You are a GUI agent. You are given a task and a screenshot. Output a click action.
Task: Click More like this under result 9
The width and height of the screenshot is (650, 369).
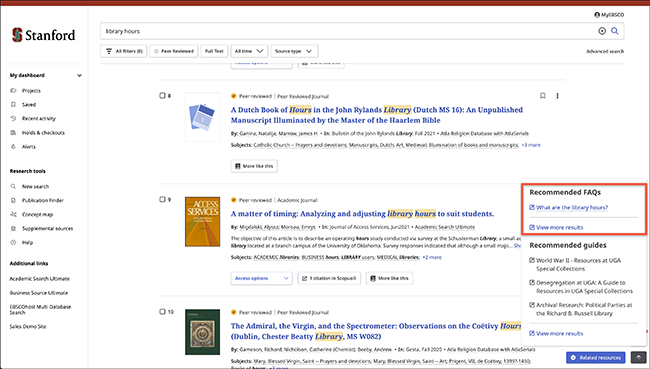coord(389,279)
